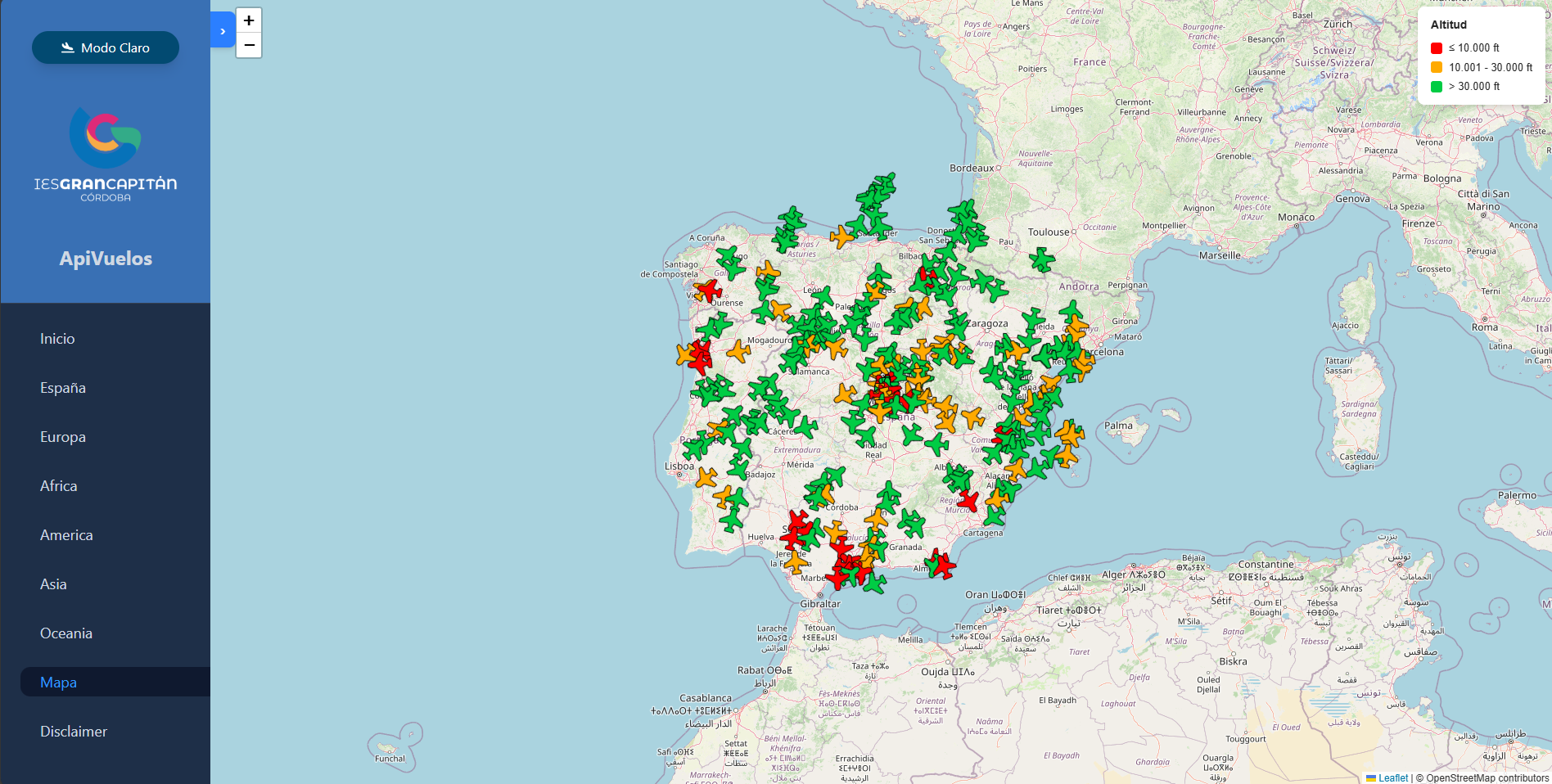Click the red altitude legend swatch
This screenshot has height=784, width=1552.
coord(1437,48)
